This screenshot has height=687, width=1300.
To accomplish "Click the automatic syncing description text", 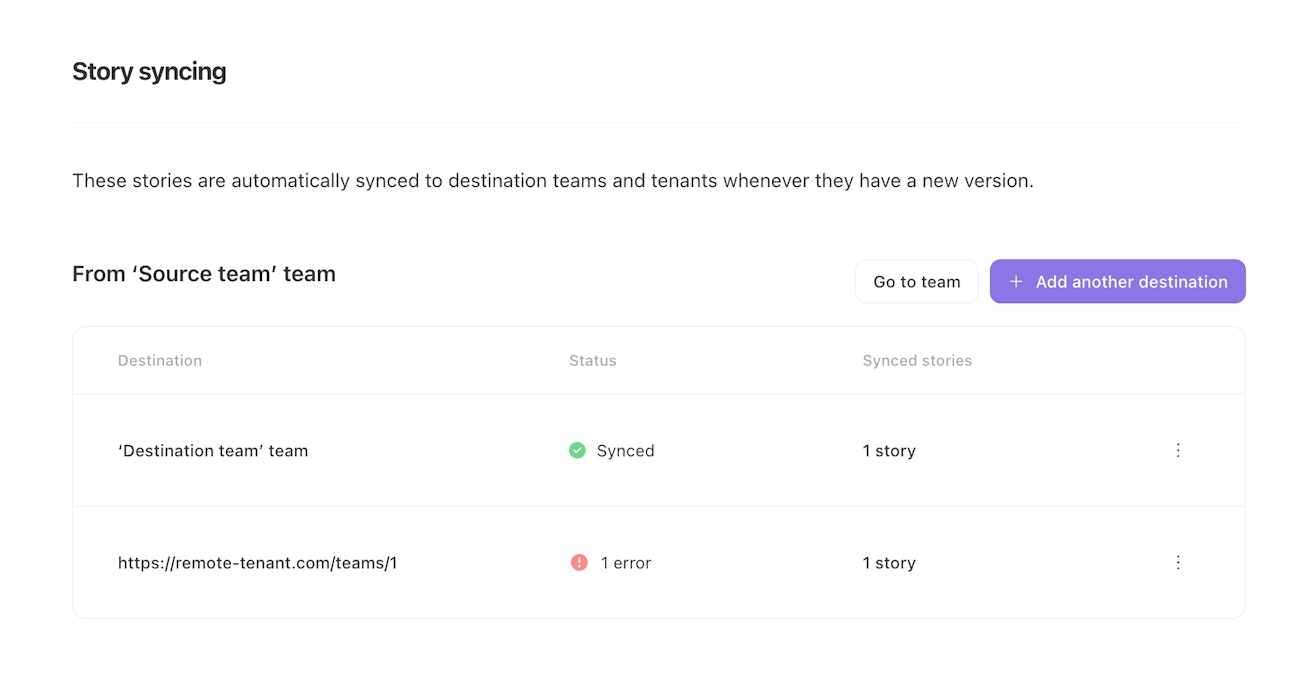I will point(552,182).
